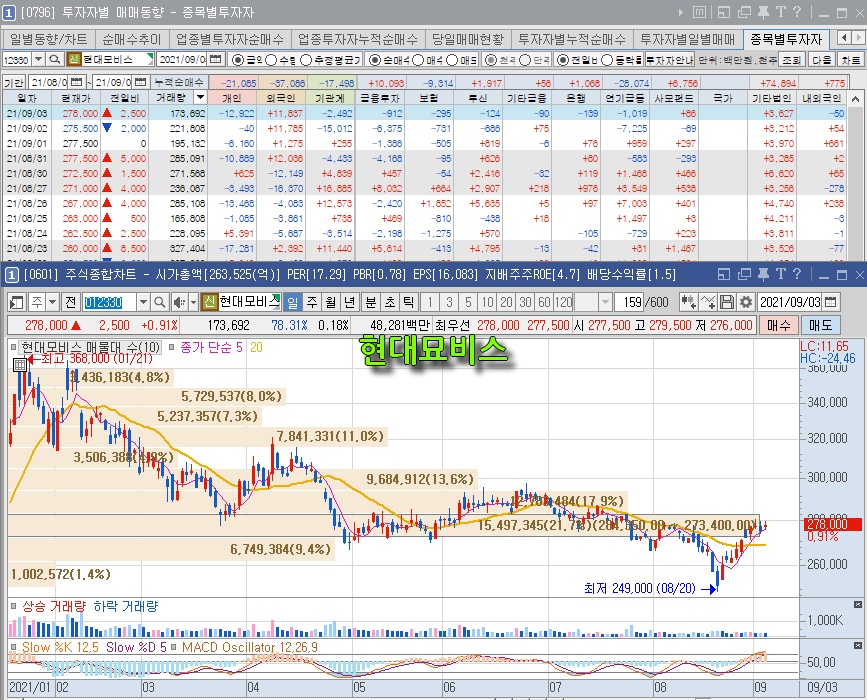This screenshot has height=700, width=867.
Task: Click the red 매수 buy button
Action: click(779, 325)
